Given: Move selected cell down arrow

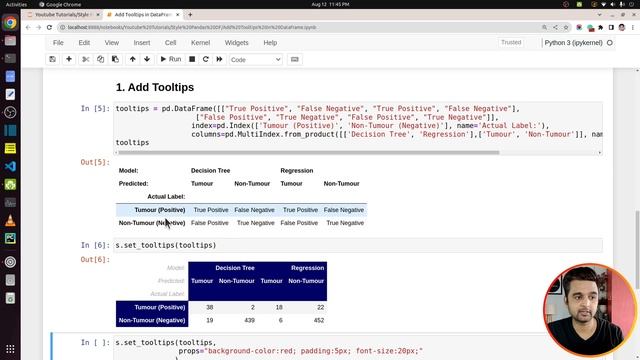Looking at the screenshot, I should [x=147, y=59].
